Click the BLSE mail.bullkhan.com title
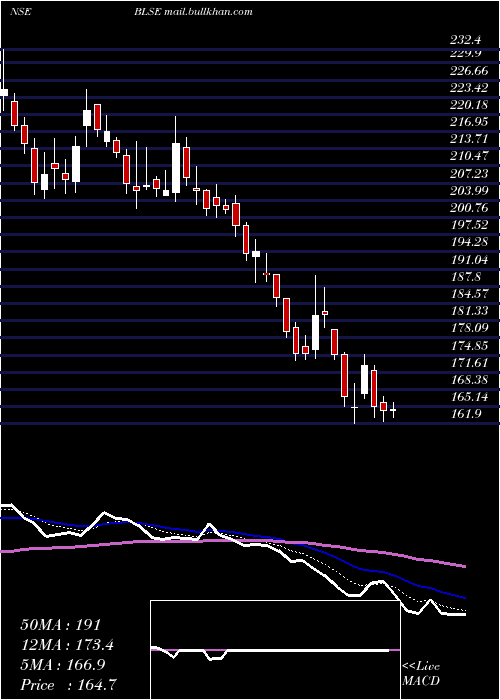Screen dimensions: 500x700 pyautogui.click(x=193, y=12)
